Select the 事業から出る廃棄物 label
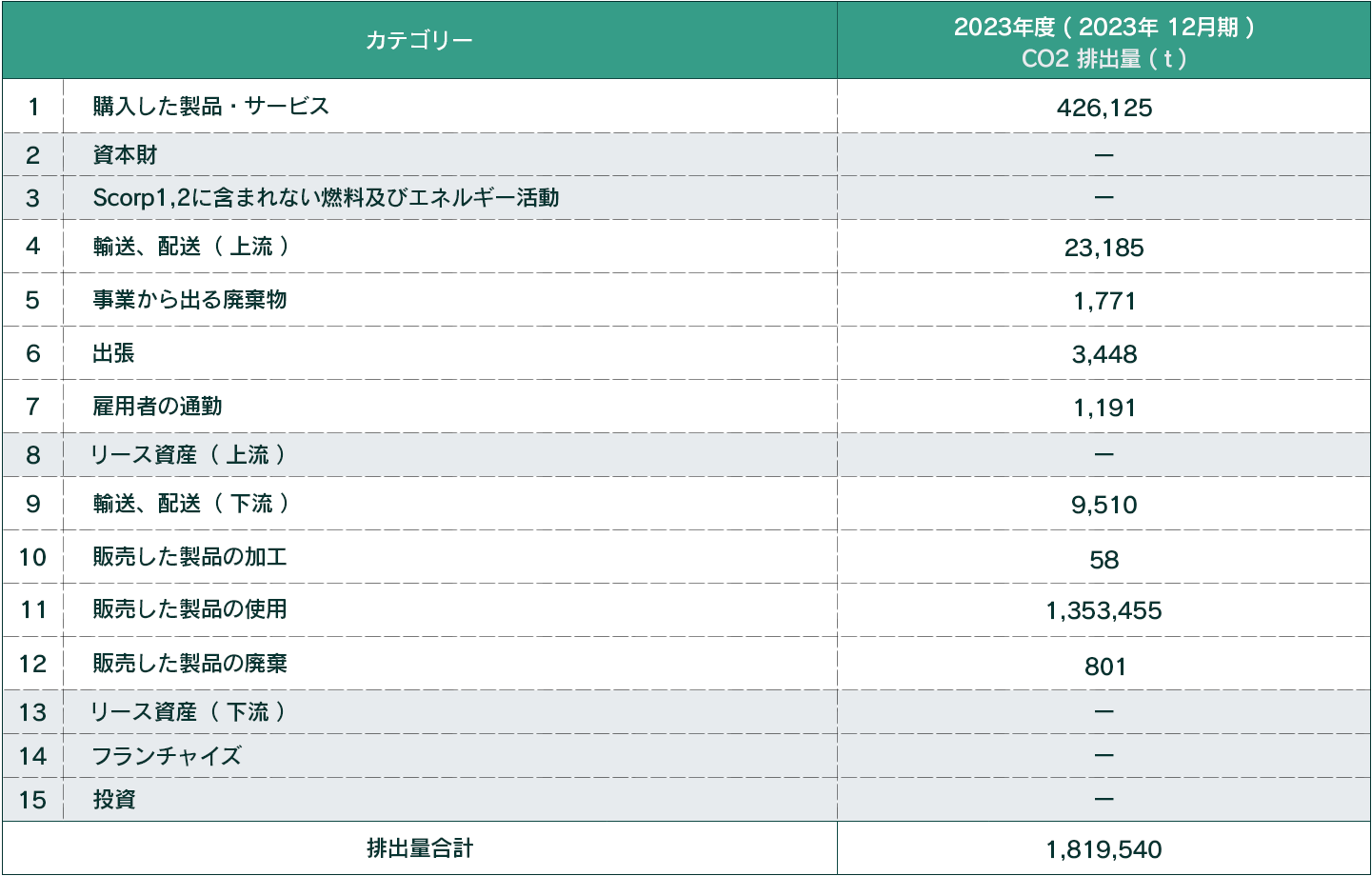1372x876 pixels. (x=189, y=299)
